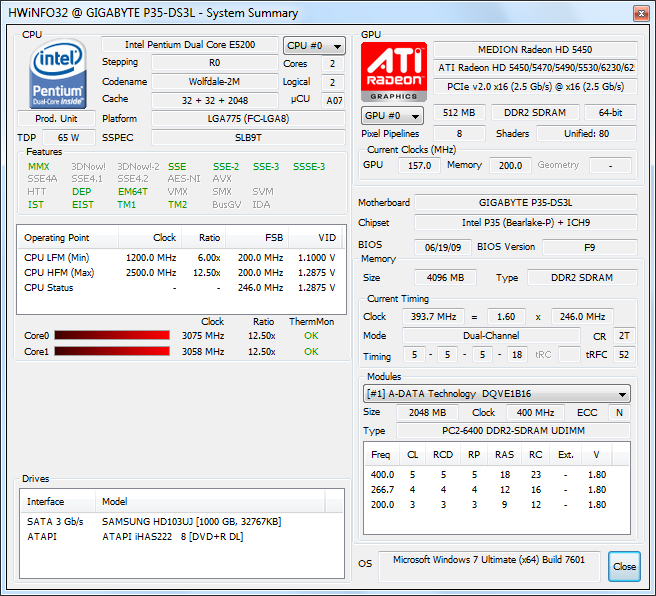
Task: Click the ATI Radeon Graphics logo
Action: [393, 73]
